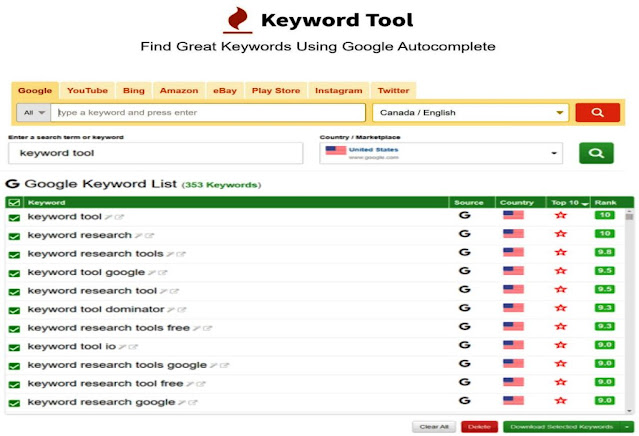639x436 pixels.
Task: Click edit pencil for 'keyword tool io'
Action: coord(122,347)
